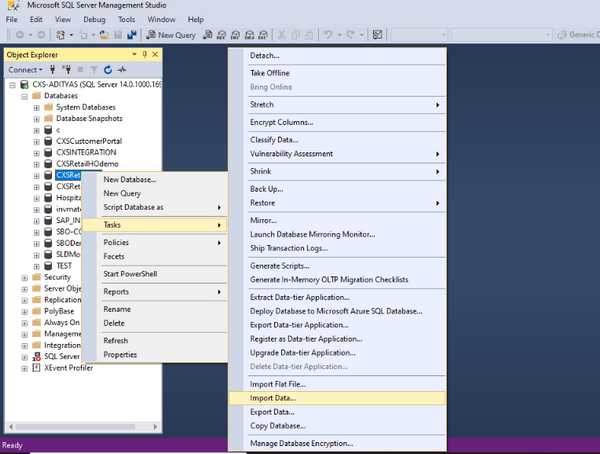Select Detach... from the Tasks submenu

337,56
